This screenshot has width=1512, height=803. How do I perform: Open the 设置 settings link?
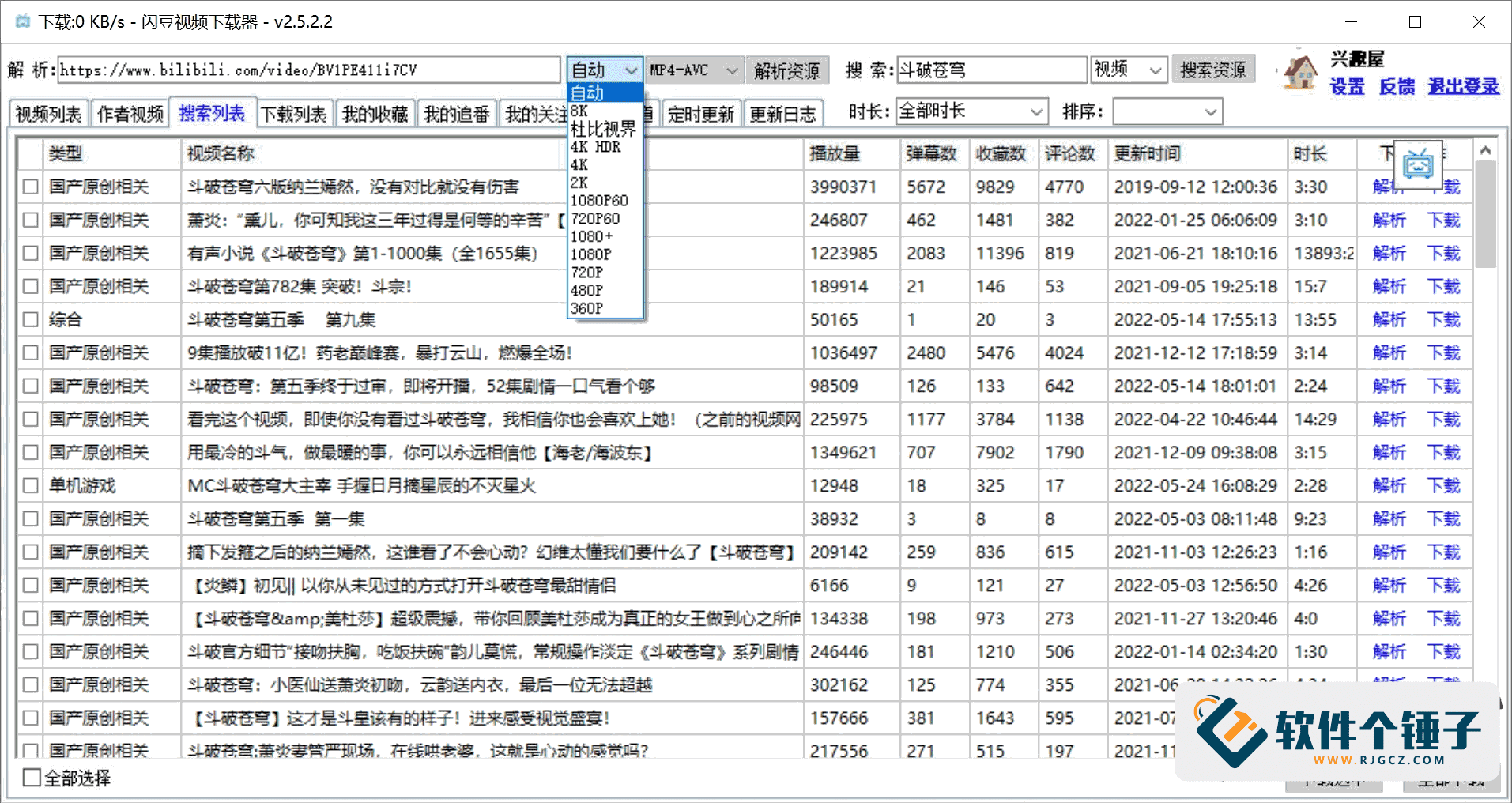click(x=1347, y=87)
